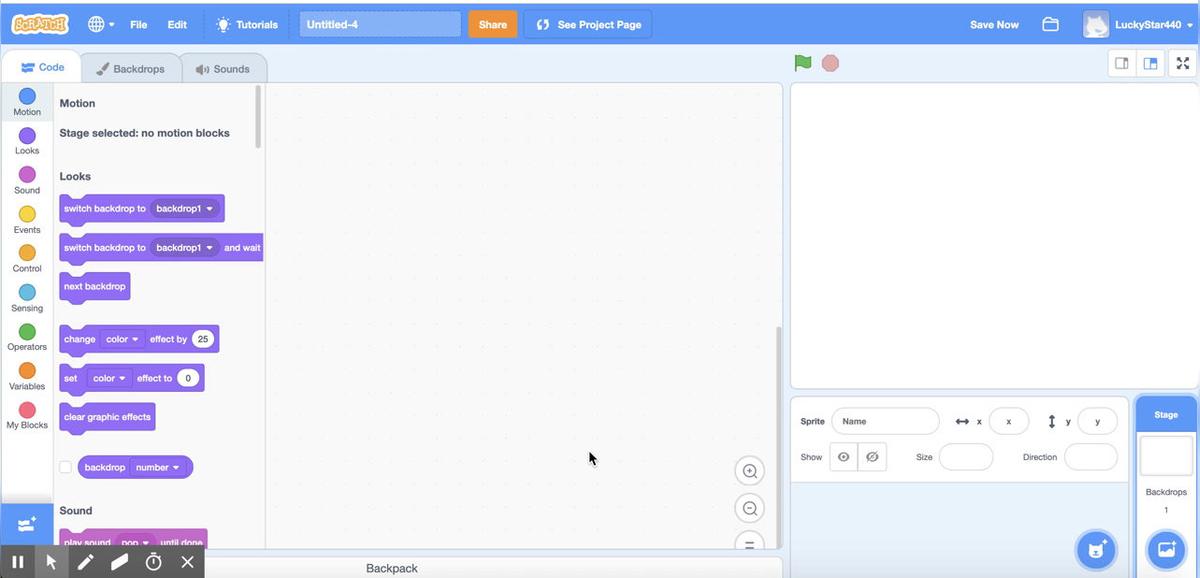The image size is (1200, 578).
Task: Click the next backdrop block
Action: click(x=95, y=287)
